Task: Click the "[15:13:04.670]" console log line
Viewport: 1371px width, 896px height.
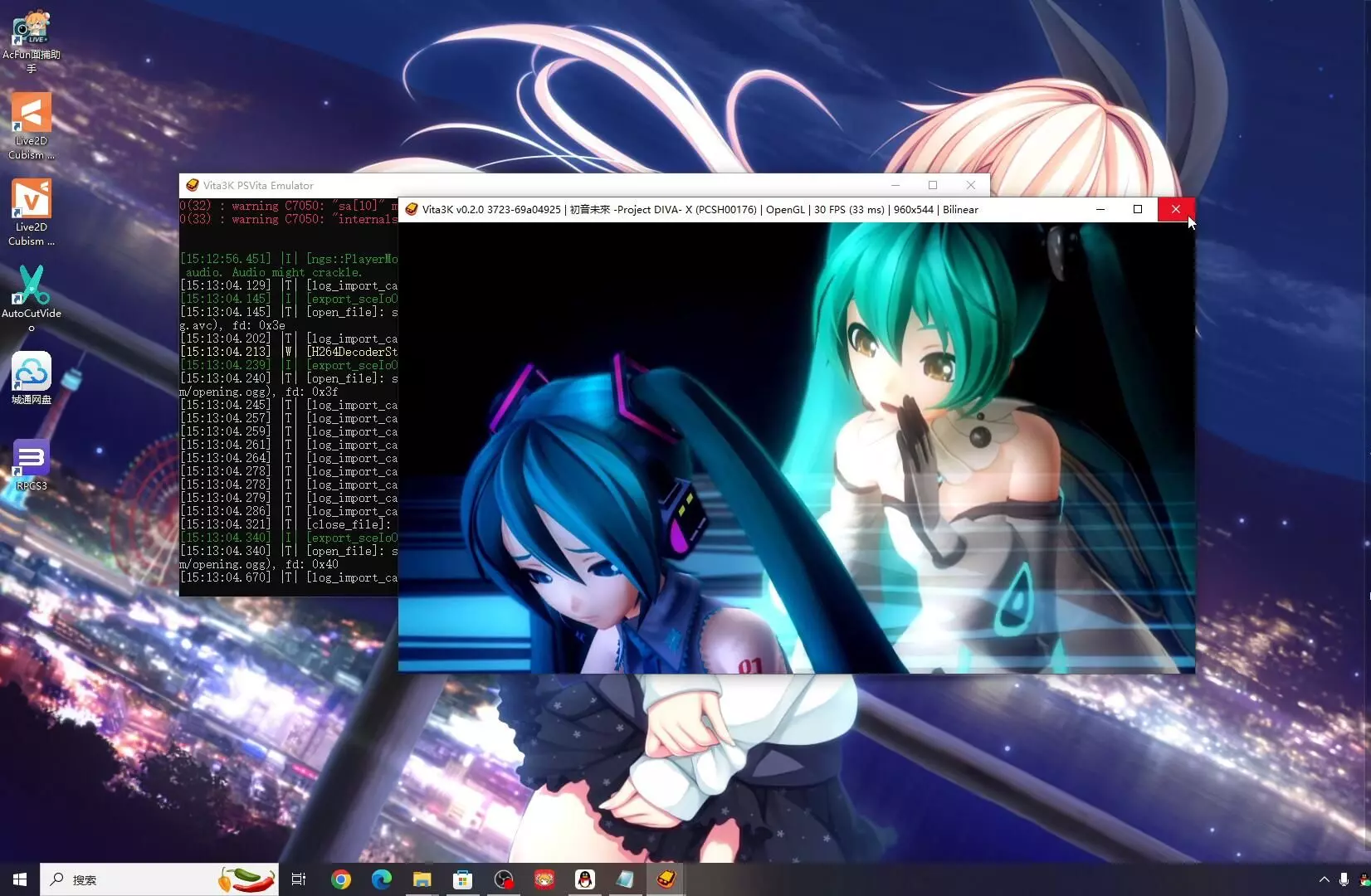Action: point(289,577)
